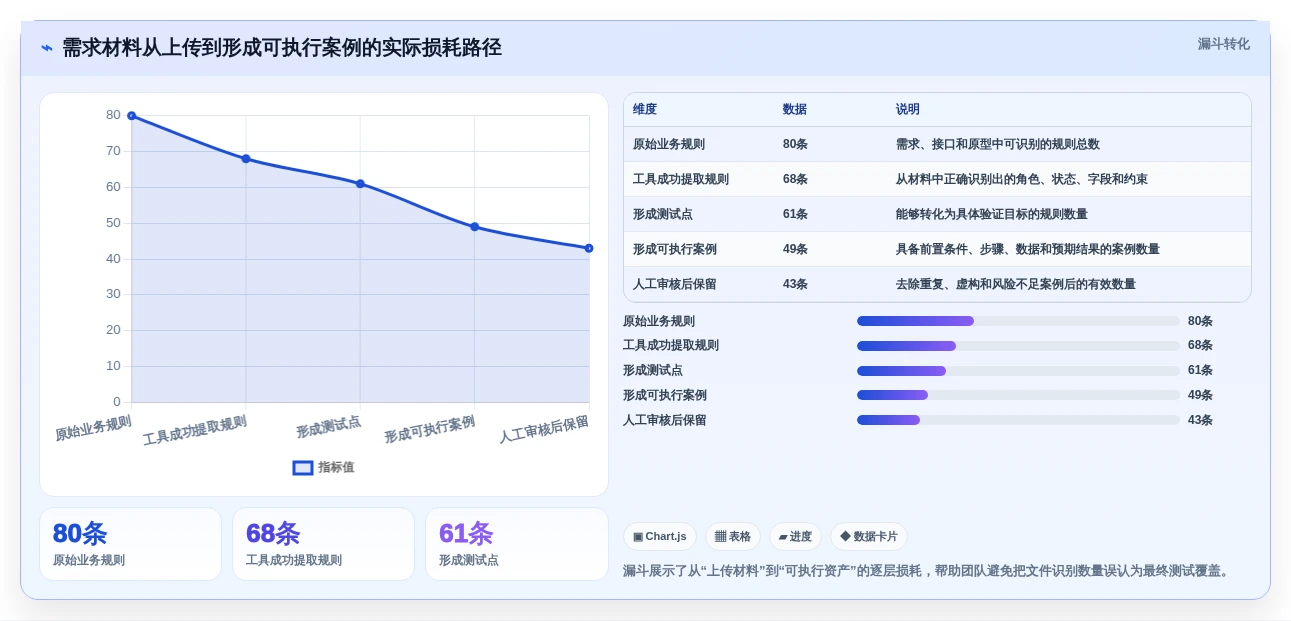
Task: Click the footer sentence starting 漏斗展示了
Action: click(x=928, y=571)
